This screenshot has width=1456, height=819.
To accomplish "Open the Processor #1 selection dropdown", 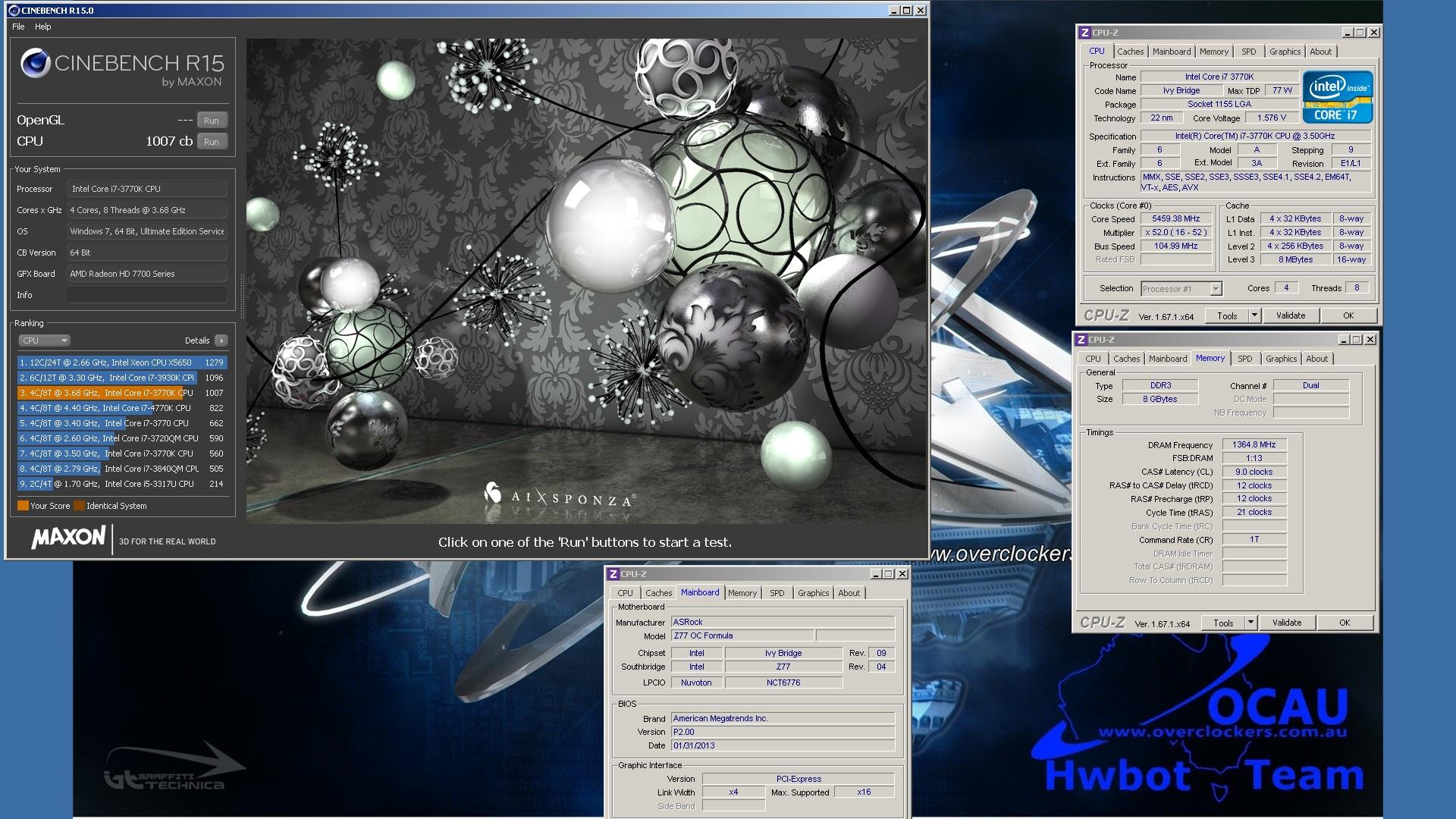I will 1181,289.
